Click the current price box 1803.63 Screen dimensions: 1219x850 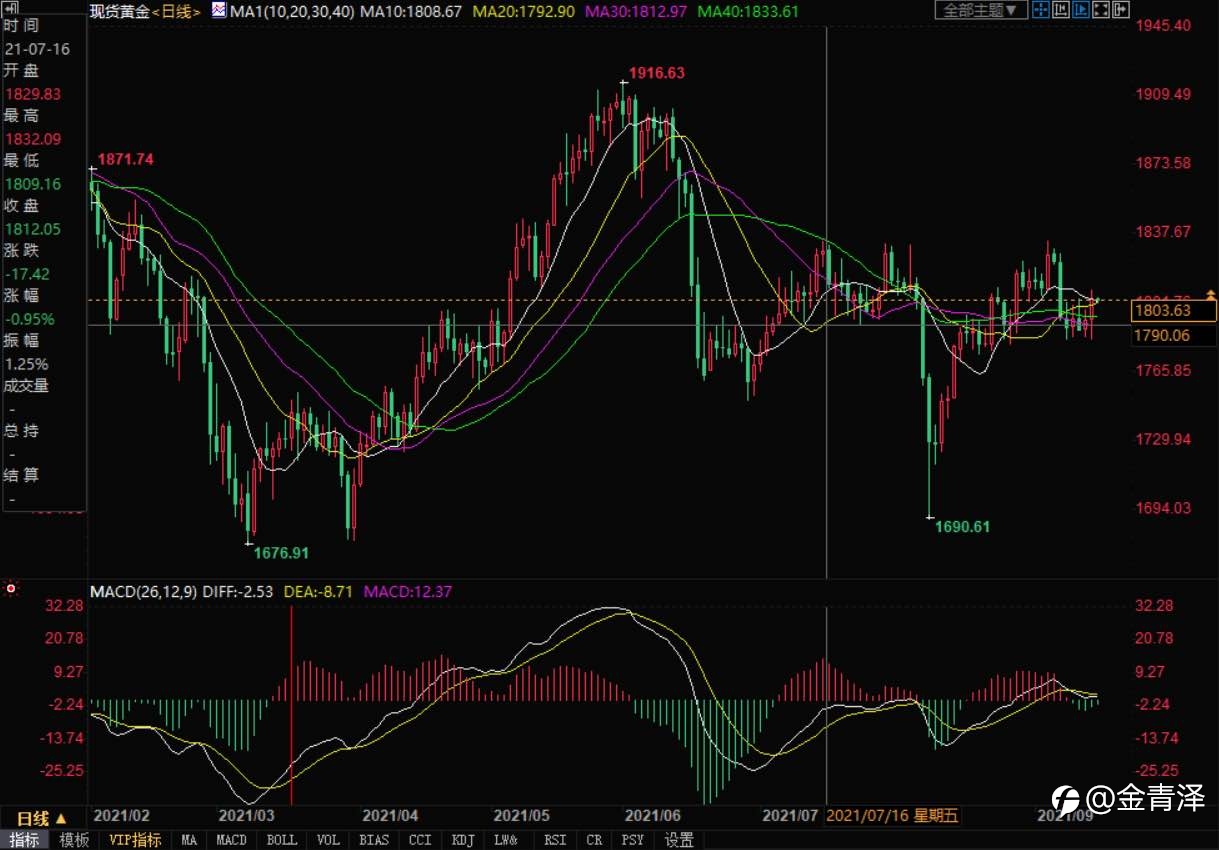click(x=1175, y=312)
